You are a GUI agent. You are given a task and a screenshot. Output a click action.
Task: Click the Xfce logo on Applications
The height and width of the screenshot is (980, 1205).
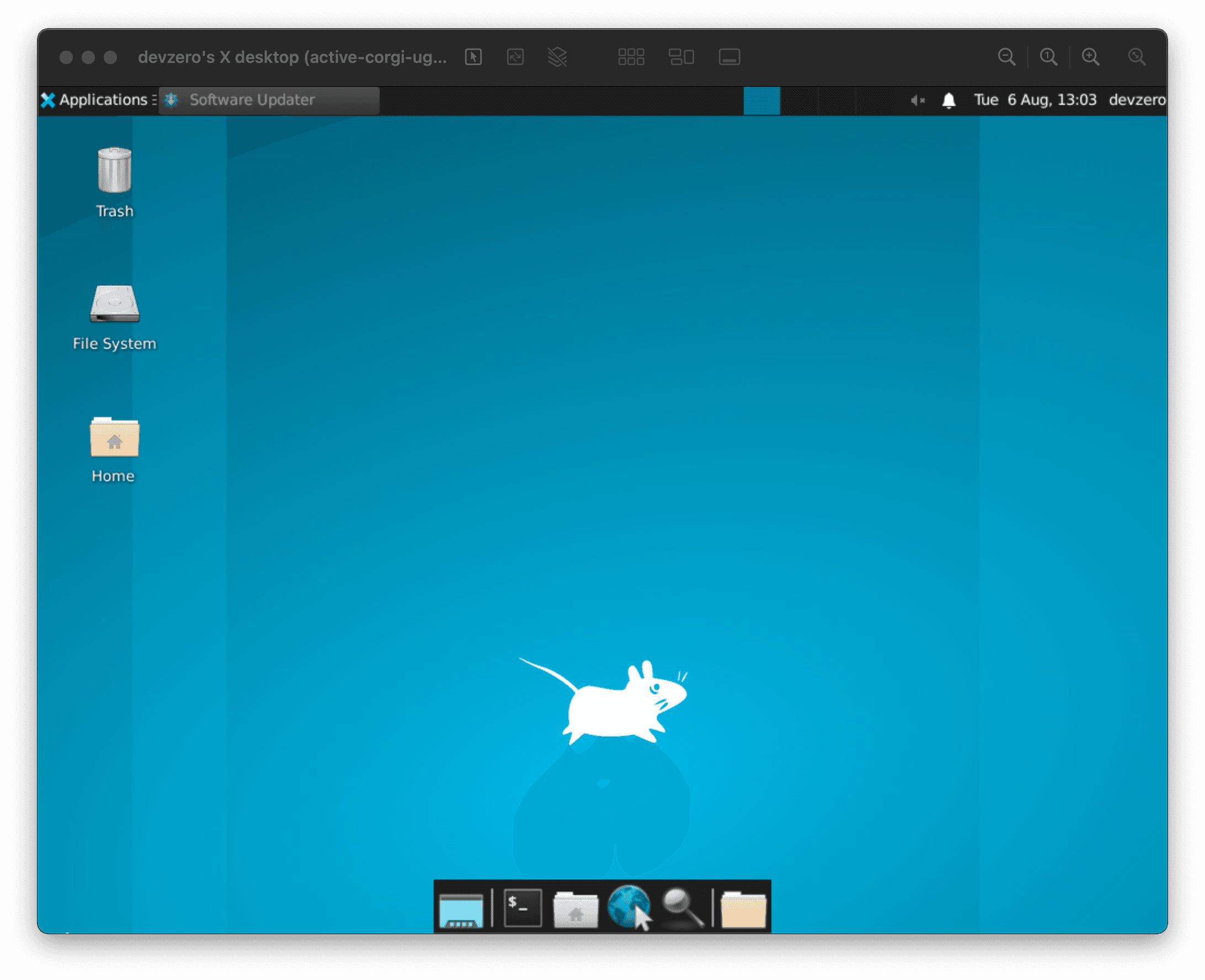(x=48, y=100)
